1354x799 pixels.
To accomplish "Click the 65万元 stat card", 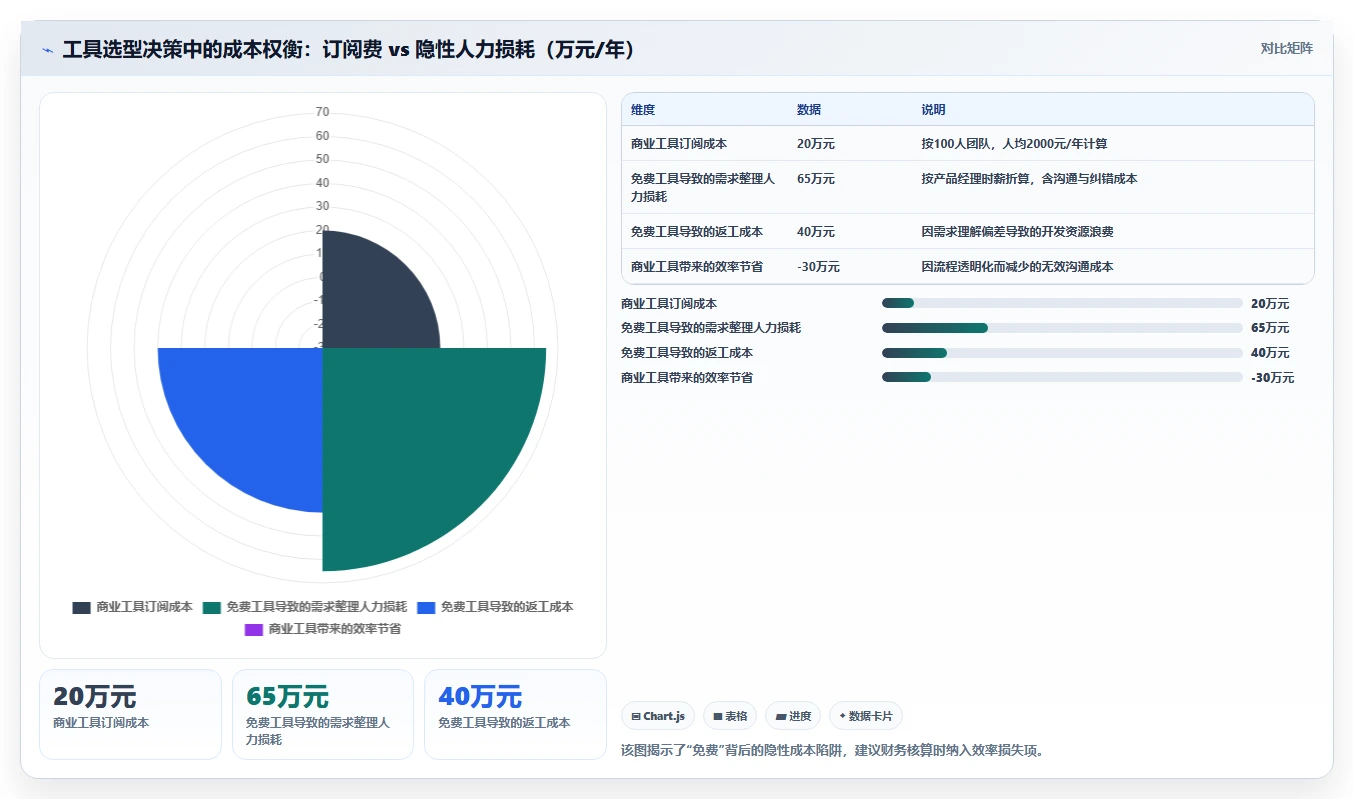I will tap(322, 714).
